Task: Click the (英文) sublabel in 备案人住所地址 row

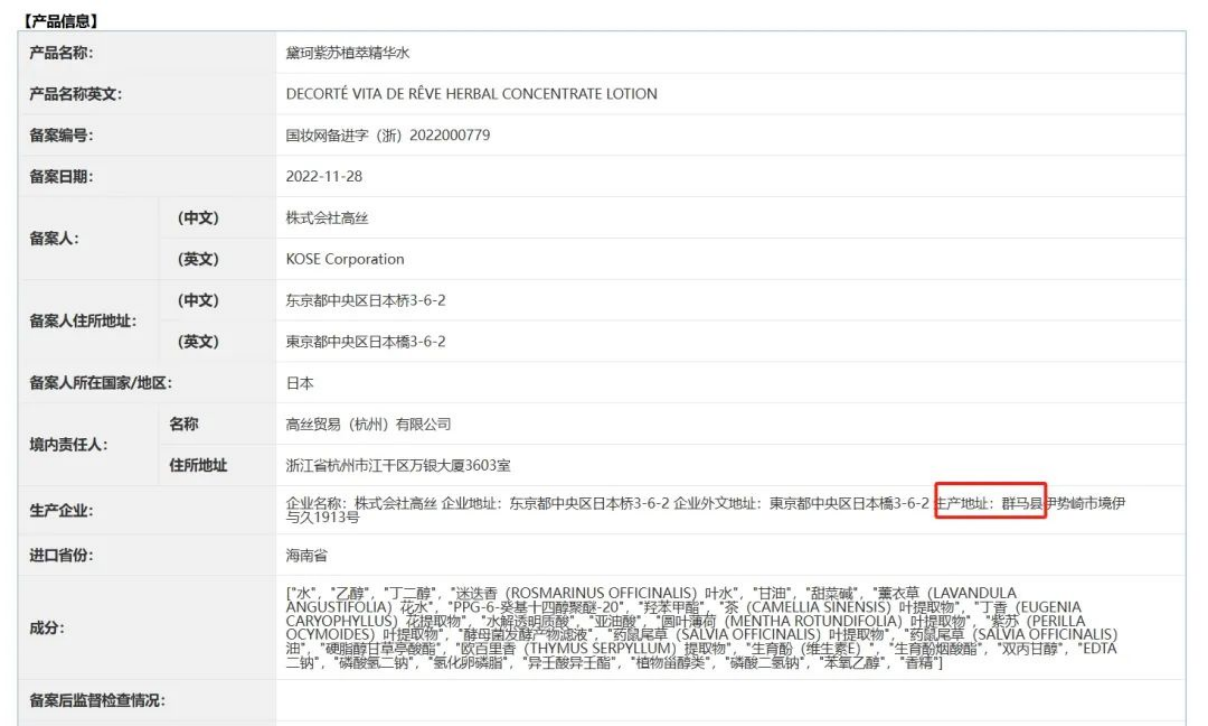Action: (x=198, y=342)
